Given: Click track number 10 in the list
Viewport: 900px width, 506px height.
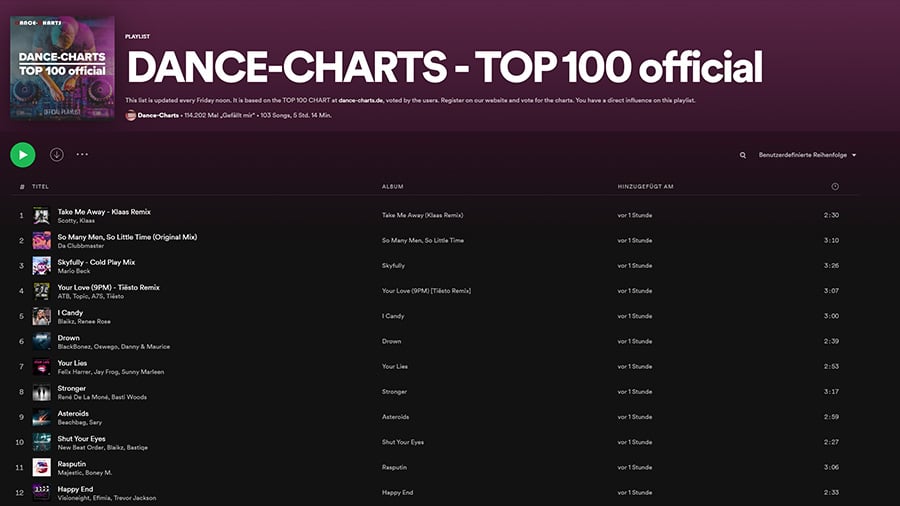Looking at the screenshot, I should 20,442.
